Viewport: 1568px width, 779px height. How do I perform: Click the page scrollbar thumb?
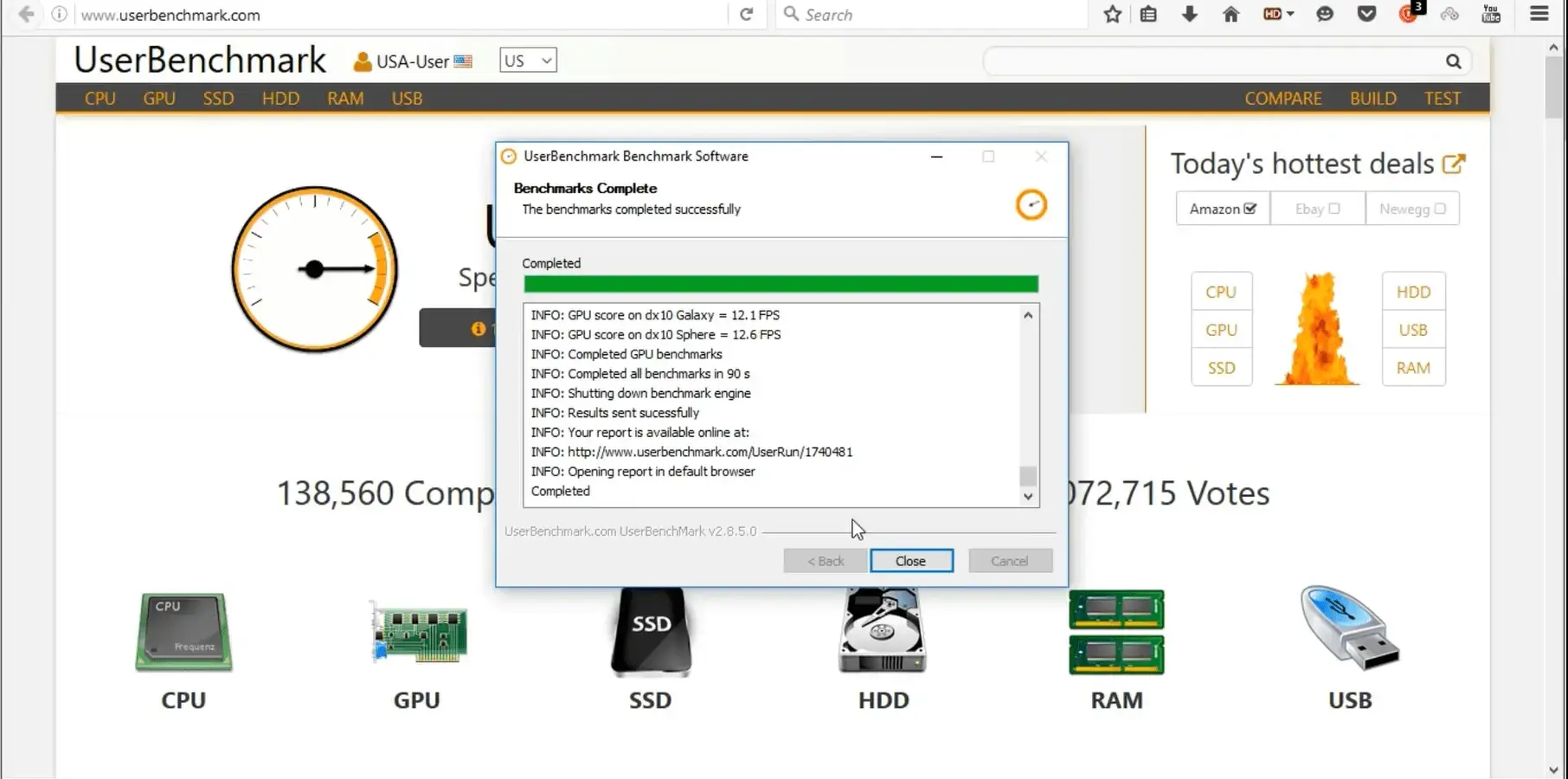(1554, 87)
